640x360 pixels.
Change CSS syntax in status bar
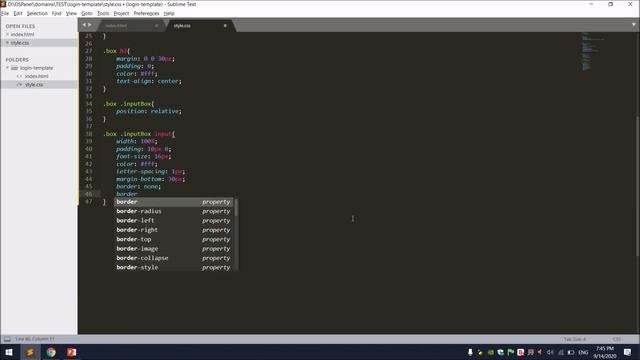(x=616, y=339)
